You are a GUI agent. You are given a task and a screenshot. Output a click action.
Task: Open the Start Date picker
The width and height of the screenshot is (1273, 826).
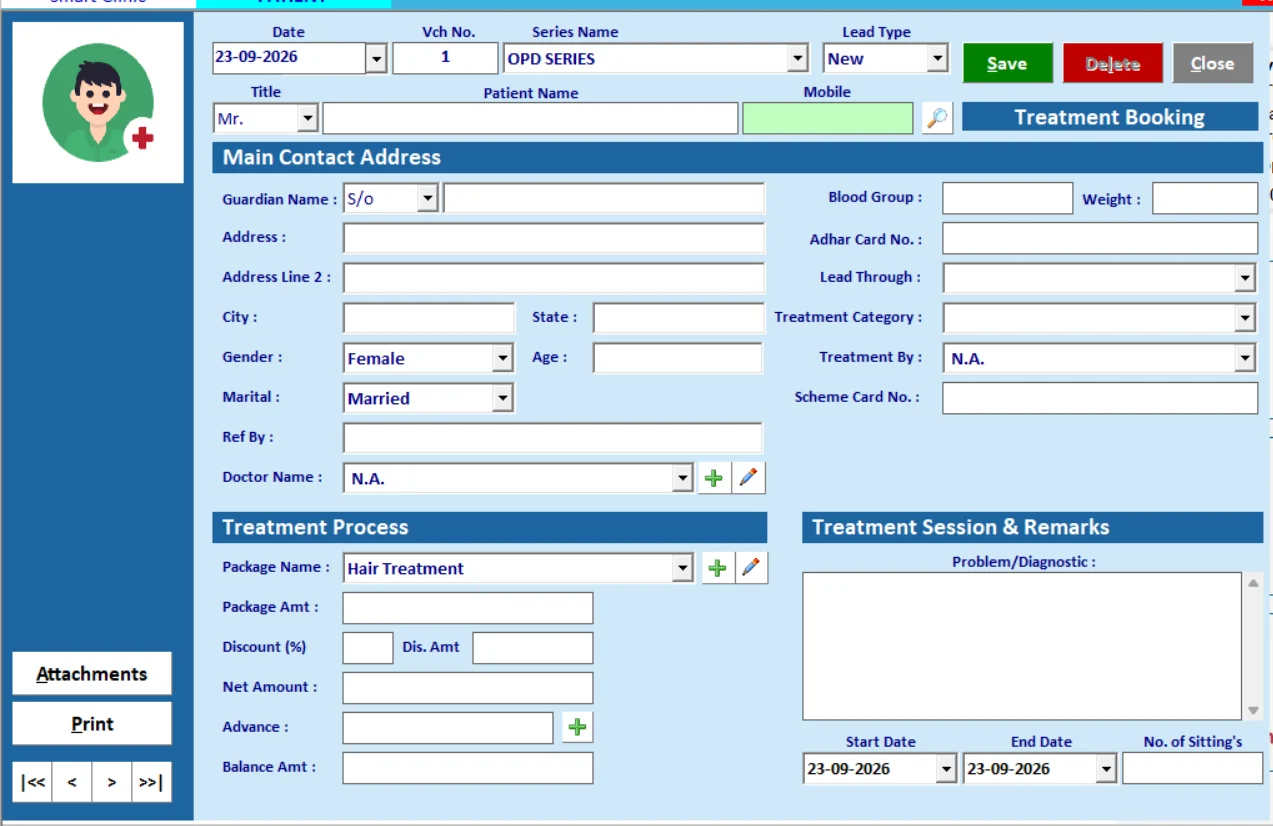pos(946,769)
